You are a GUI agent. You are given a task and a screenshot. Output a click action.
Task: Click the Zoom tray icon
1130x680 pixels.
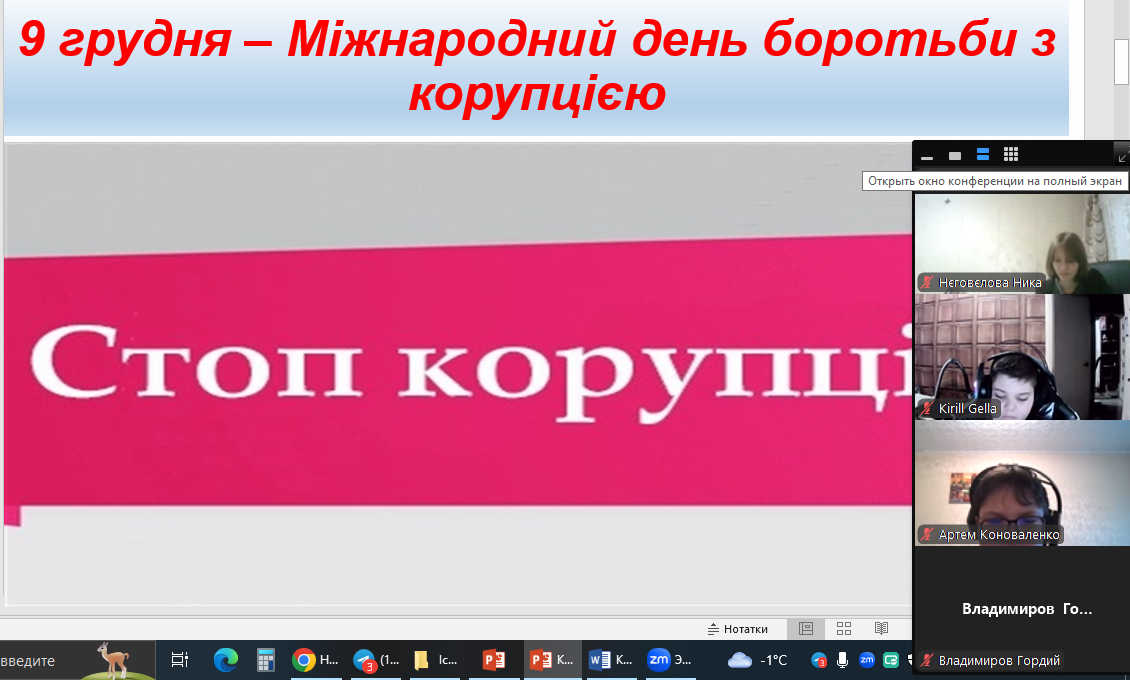867,660
